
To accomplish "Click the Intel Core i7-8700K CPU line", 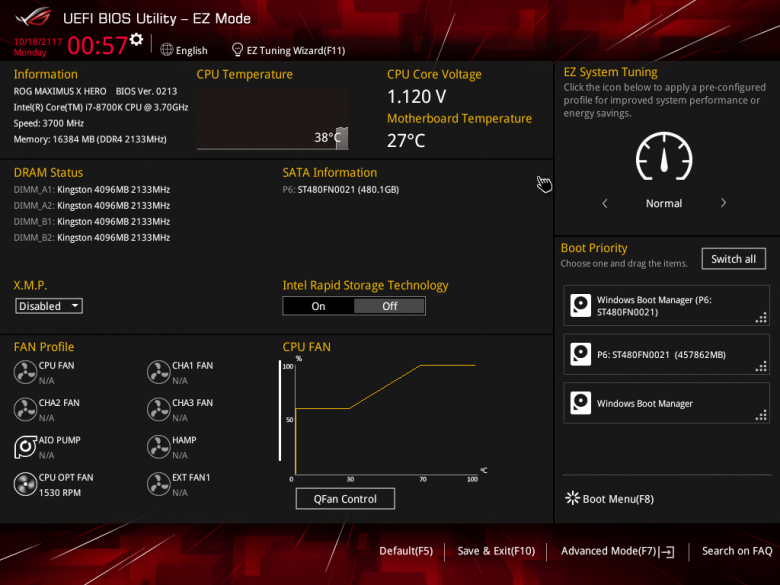I will pos(101,107).
